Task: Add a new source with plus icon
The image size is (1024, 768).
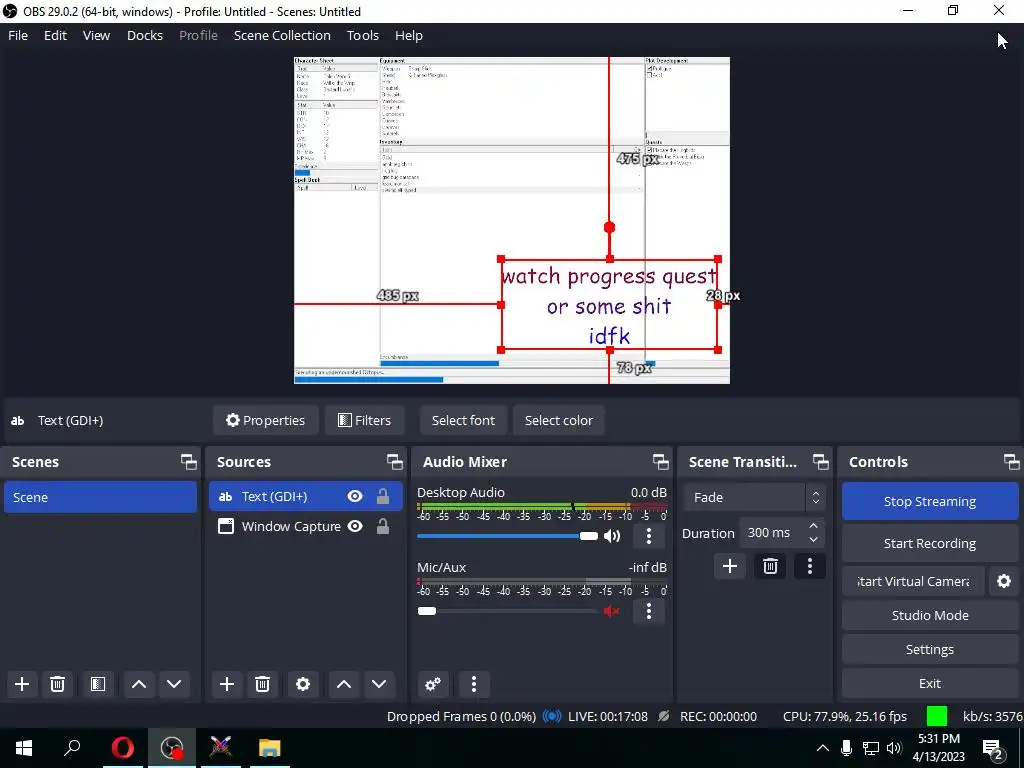Action: click(227, 684)
